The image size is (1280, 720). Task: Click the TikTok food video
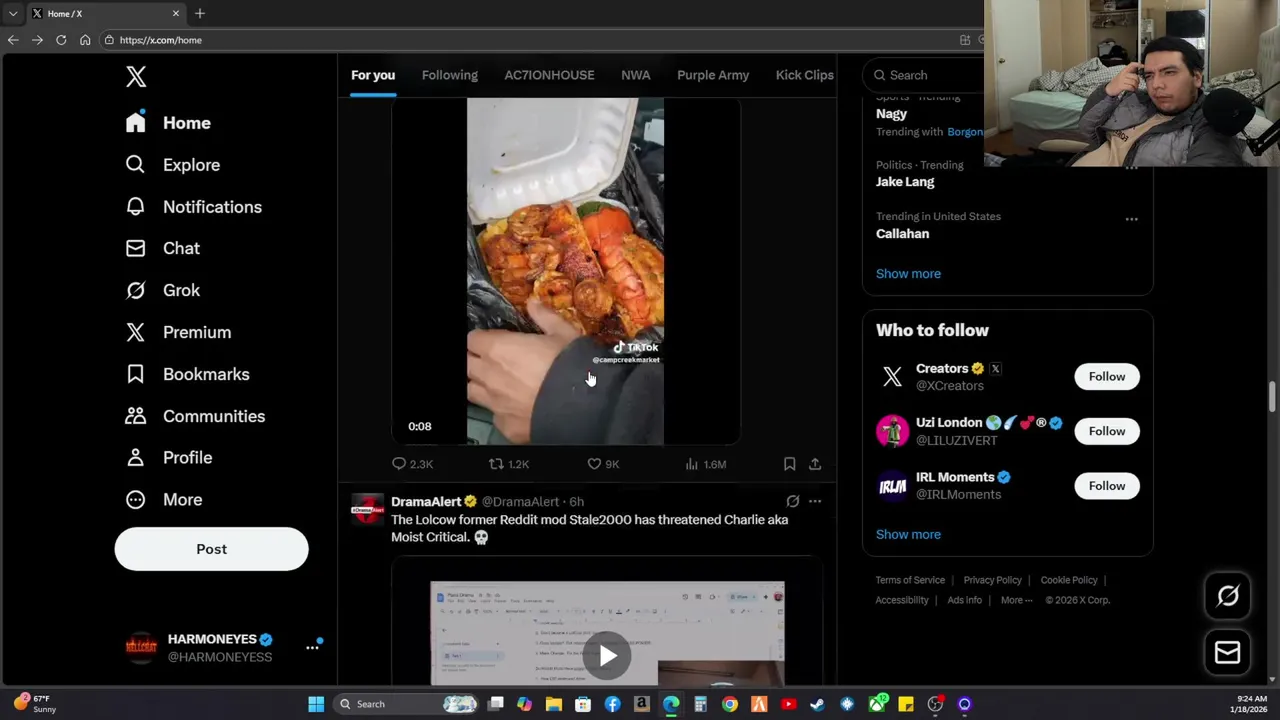click(x=565, y=271)
